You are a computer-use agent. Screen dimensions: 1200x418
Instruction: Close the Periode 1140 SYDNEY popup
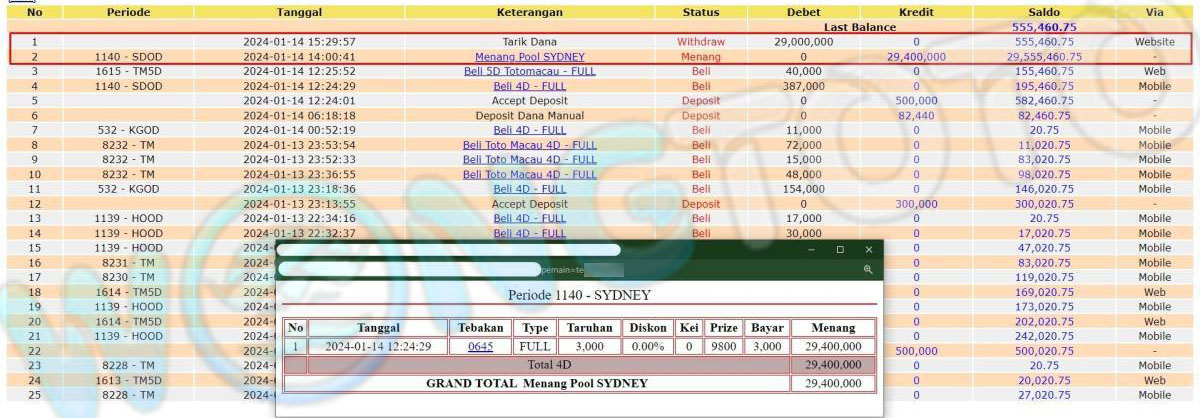(868, 249)
